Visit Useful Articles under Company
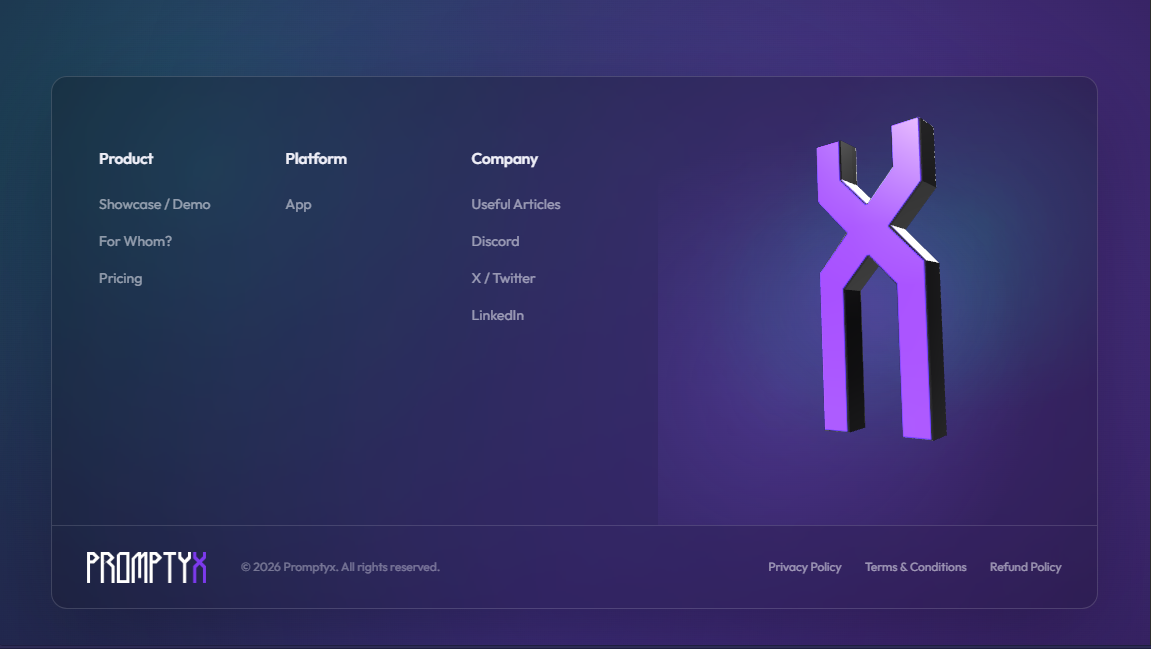 click(515, 204)
